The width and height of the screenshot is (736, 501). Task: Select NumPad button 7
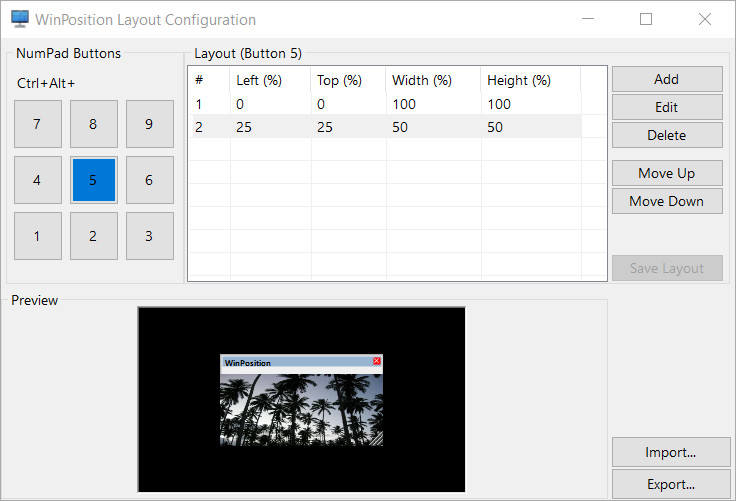pyautogui.click(x=38, y=124)
